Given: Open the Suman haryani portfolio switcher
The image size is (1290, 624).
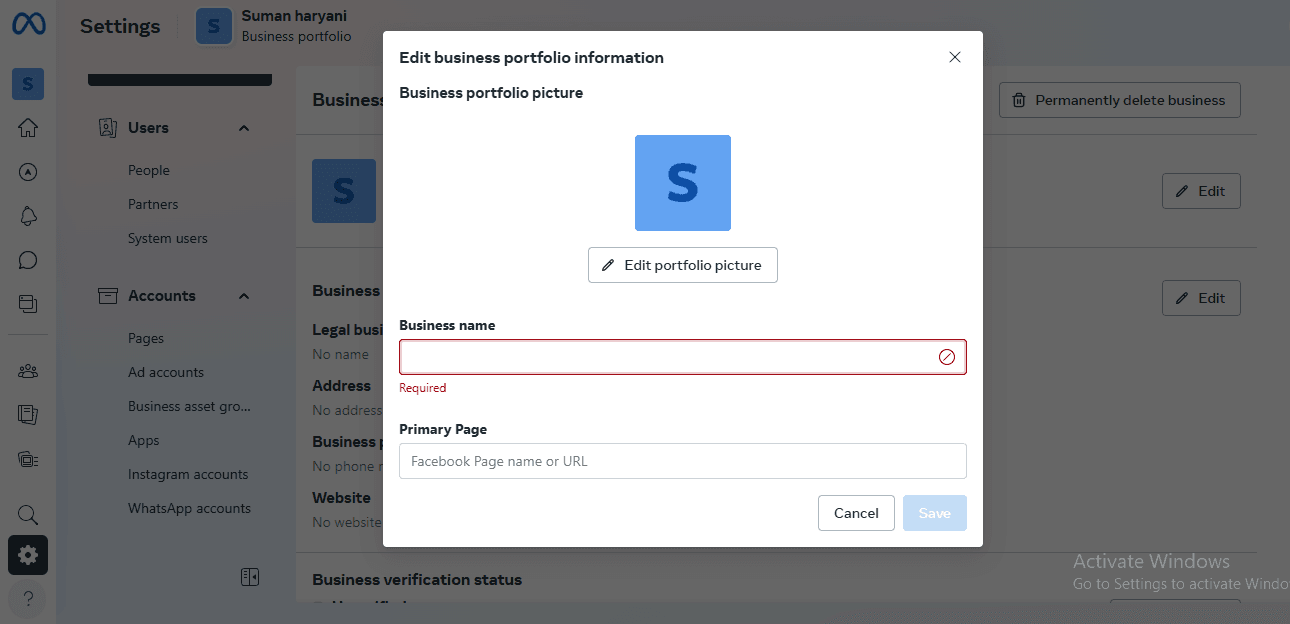Looking at the screenshot, I should click(x=275, y=26).
